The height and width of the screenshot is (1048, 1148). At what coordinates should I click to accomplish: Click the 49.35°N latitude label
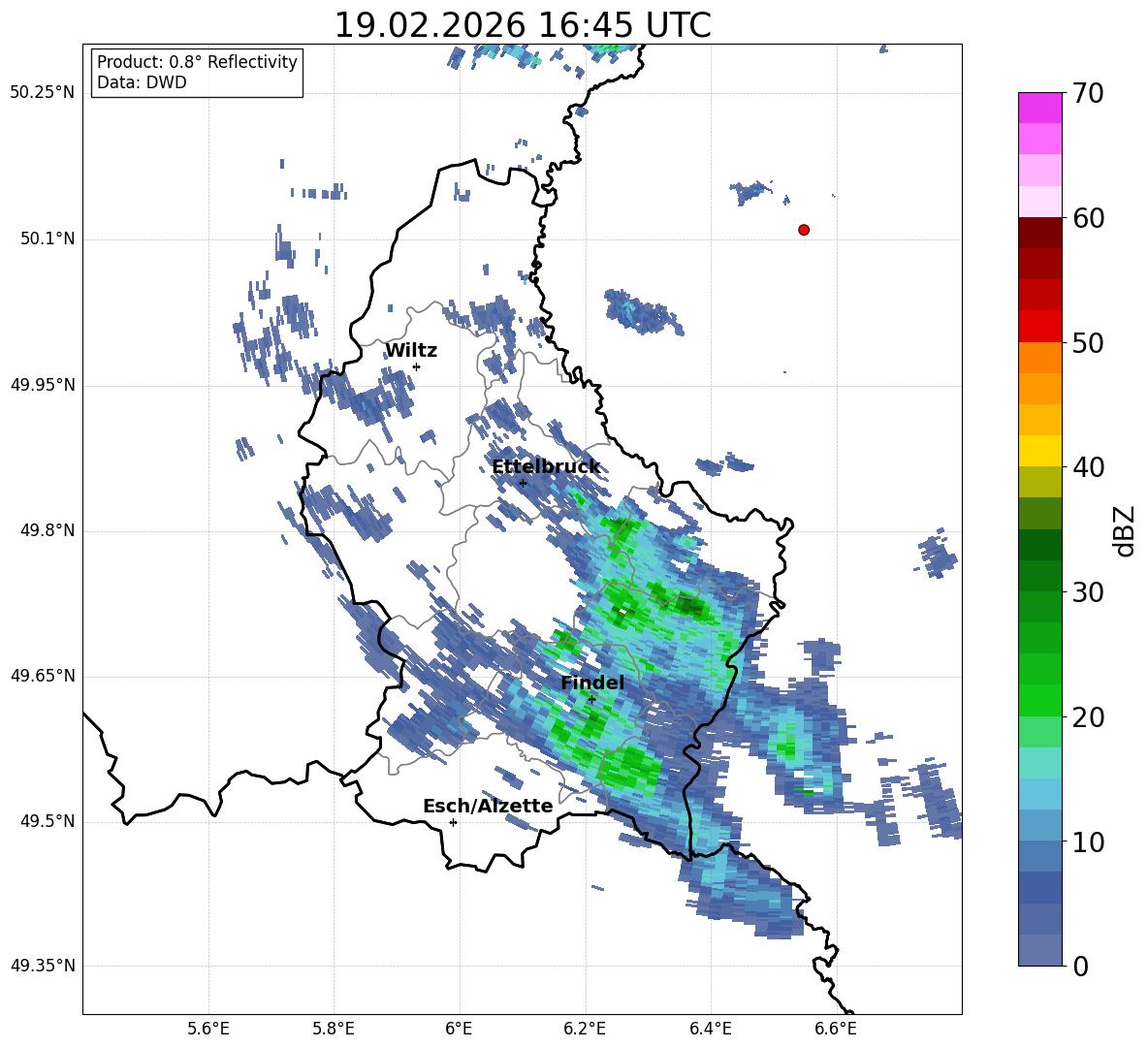click(x=43, y=967)
